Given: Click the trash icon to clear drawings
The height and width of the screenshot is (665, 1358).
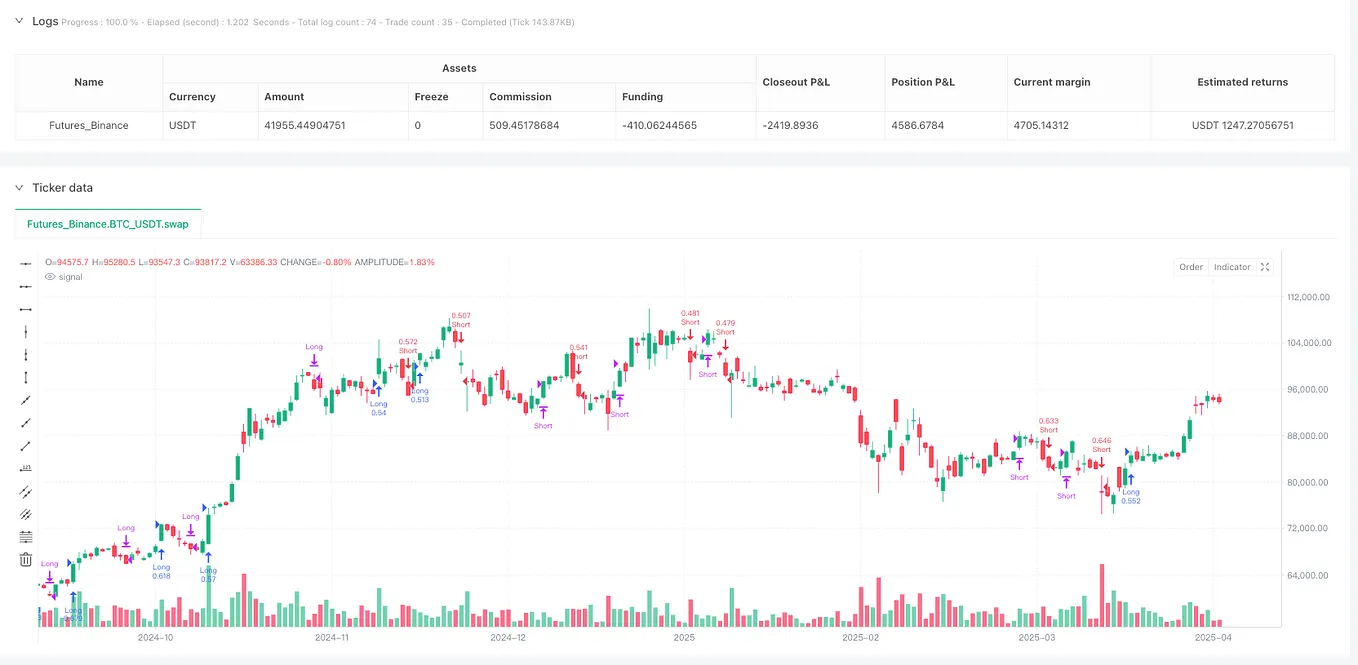Looking at the screenshot, I should [25, 560].
